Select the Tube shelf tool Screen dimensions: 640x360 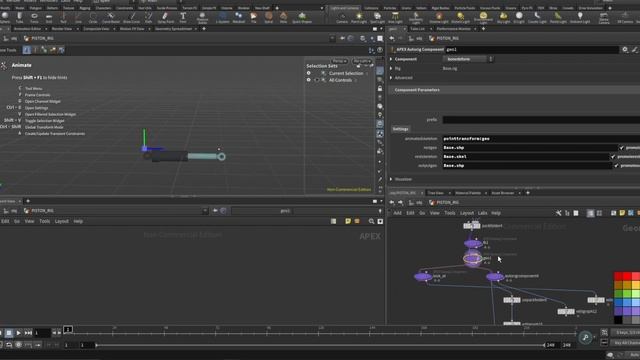point(19,17)
